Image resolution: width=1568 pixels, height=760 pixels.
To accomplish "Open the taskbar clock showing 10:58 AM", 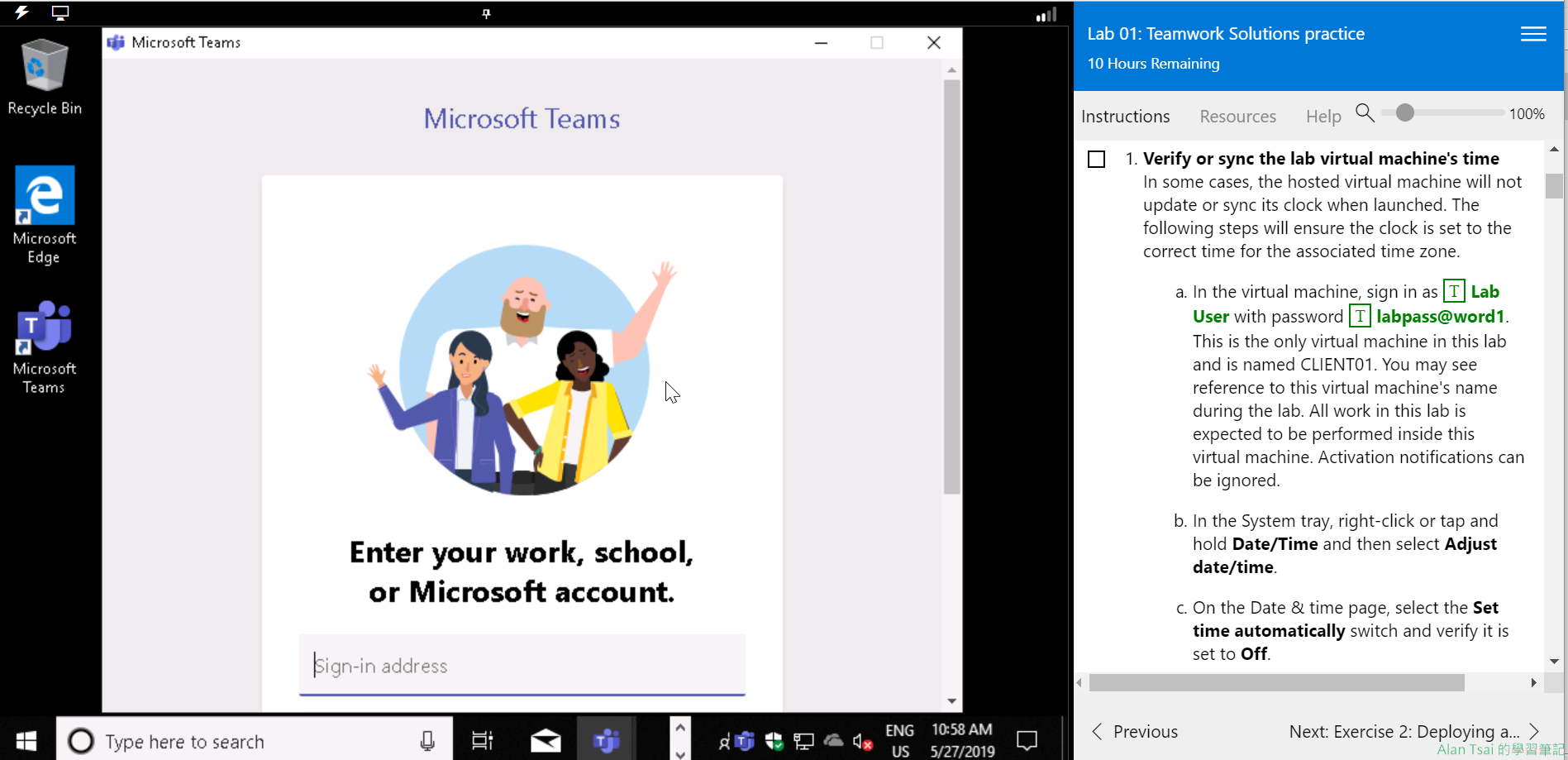I will (x=962, y=740).
